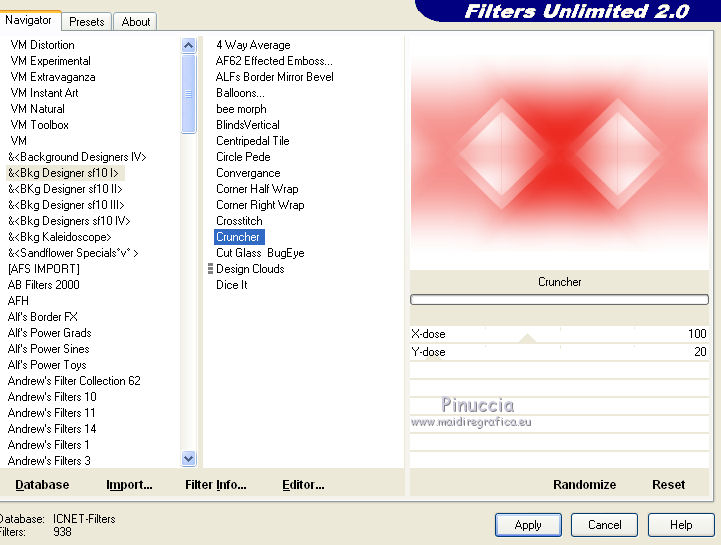Select Andrew's Filters 1 category

tap(49, 445)
